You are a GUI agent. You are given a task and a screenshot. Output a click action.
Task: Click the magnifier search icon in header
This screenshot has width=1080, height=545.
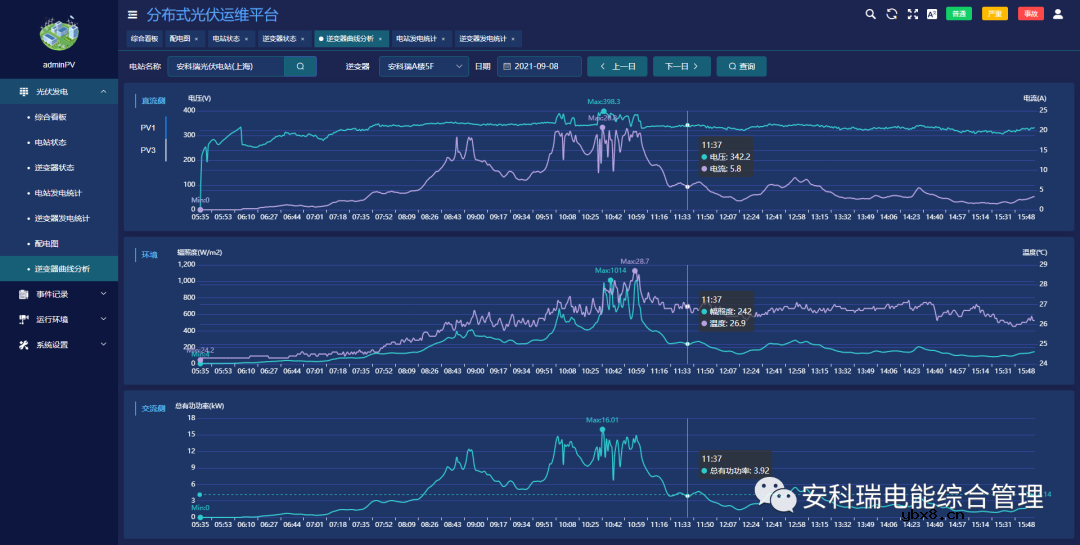870,14
